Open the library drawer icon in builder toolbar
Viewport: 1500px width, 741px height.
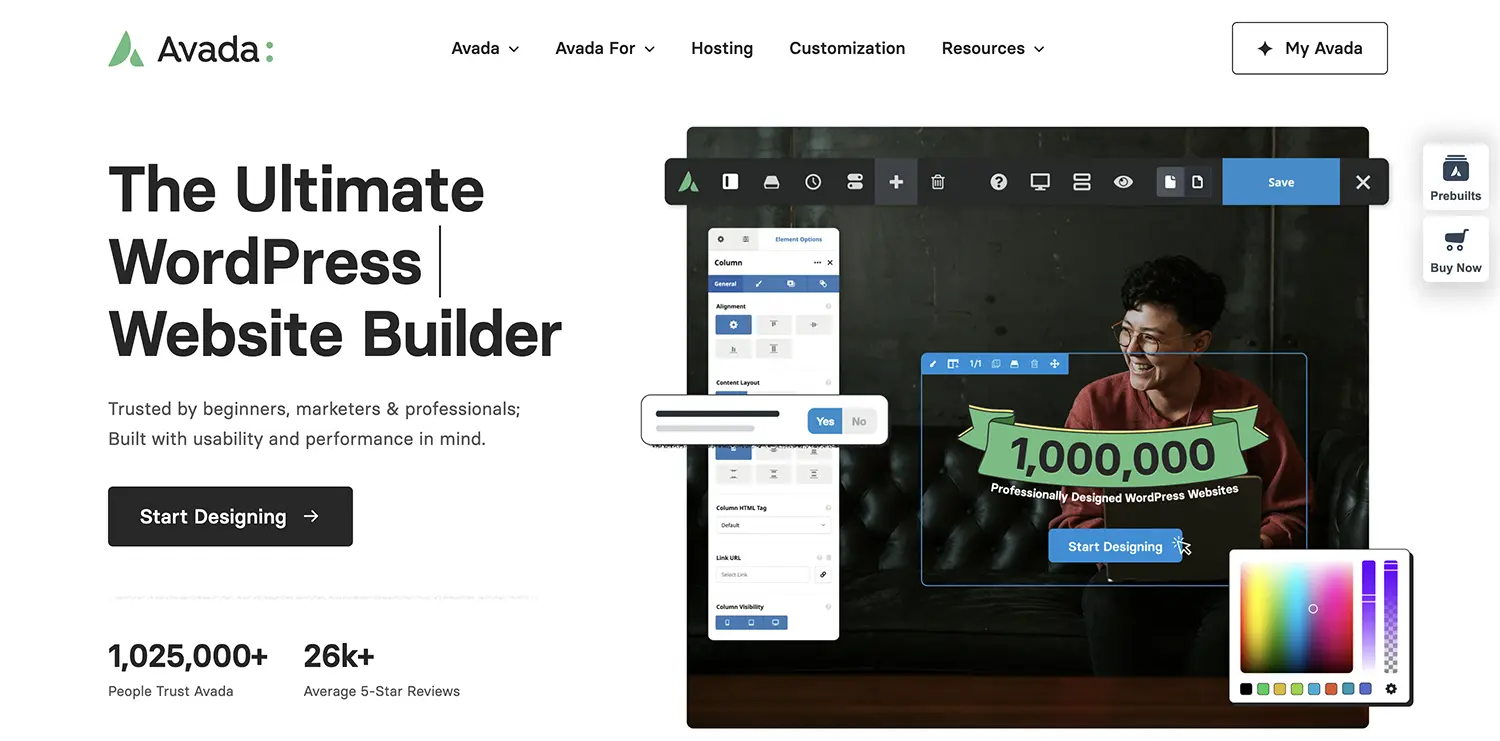771,182
